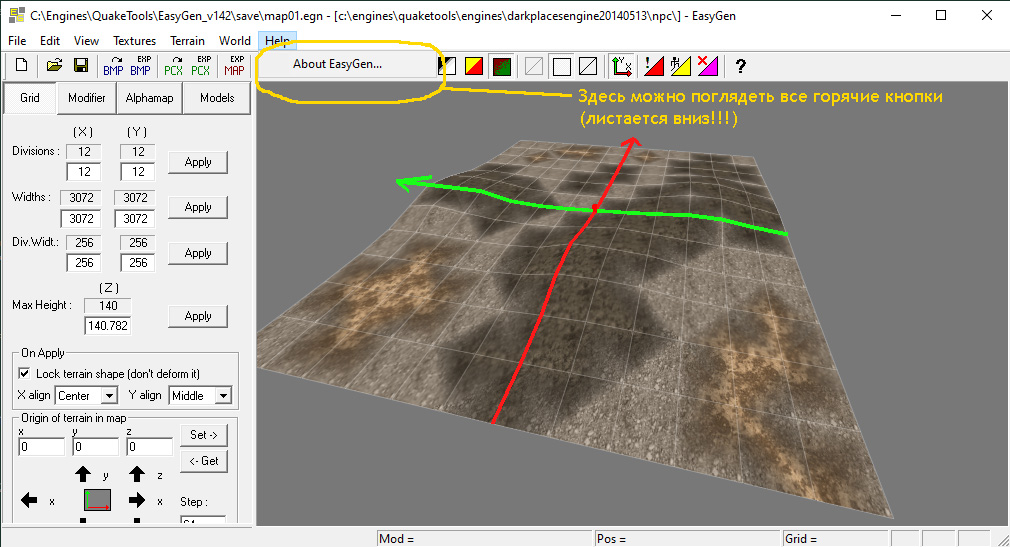Click the question mark help icon in the toolbar
The image size is (1010, 547).
pyautogui.click(x=741, y=66)
